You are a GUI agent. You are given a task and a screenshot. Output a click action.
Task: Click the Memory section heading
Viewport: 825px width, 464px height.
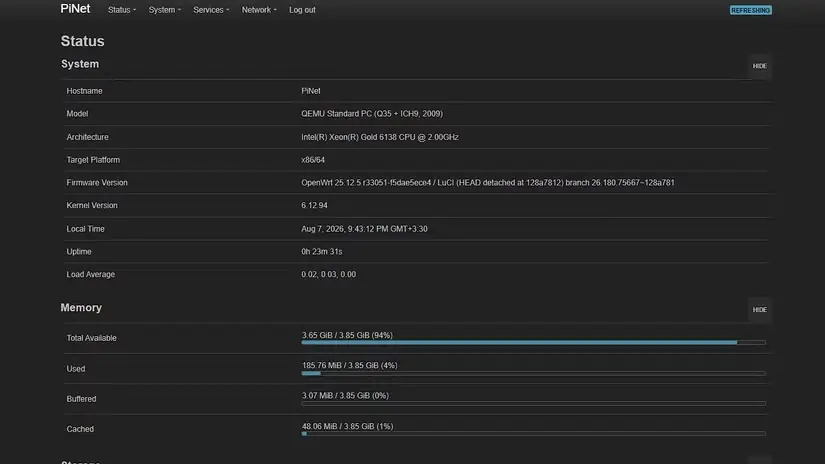tap(81, 308)
